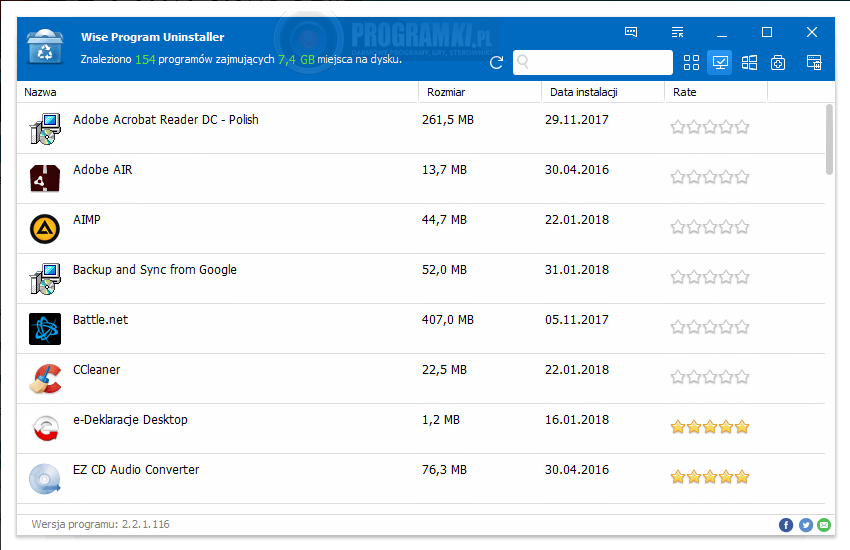Click the Wersja programu version text

coord(100,524)
